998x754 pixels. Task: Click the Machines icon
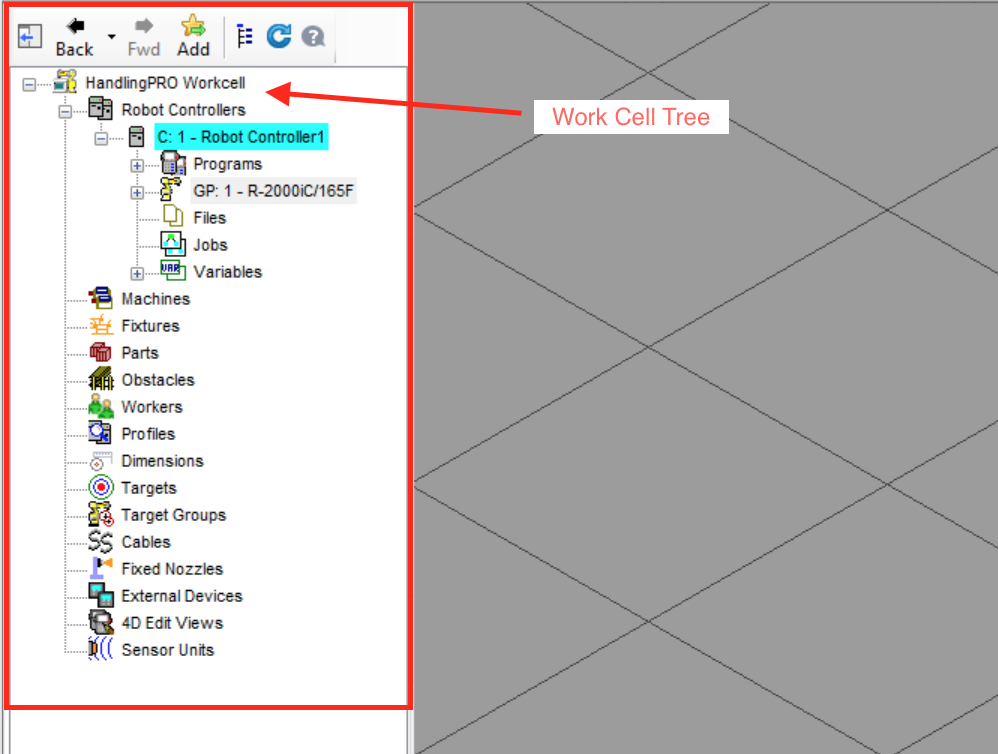101,297
